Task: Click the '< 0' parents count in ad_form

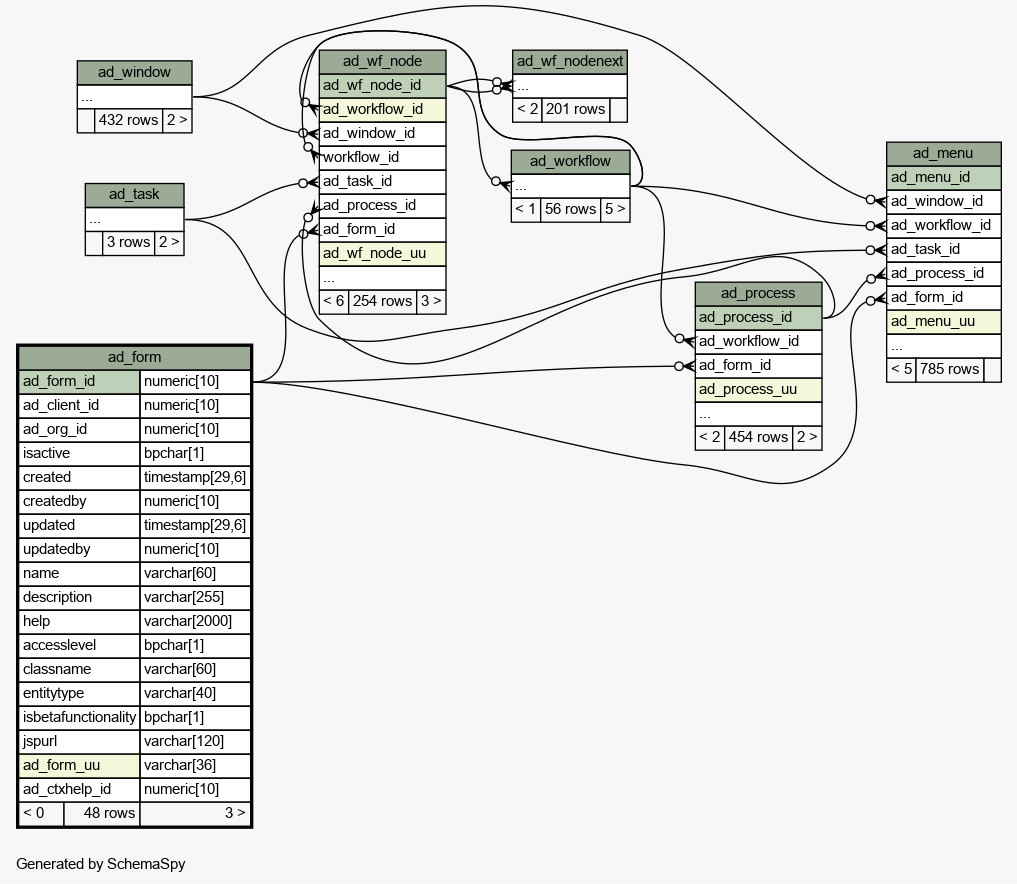Action: coord(42,813)
